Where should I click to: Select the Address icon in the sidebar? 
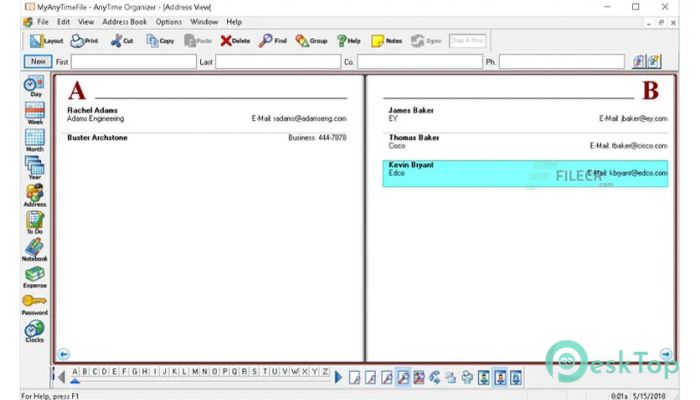35,195
